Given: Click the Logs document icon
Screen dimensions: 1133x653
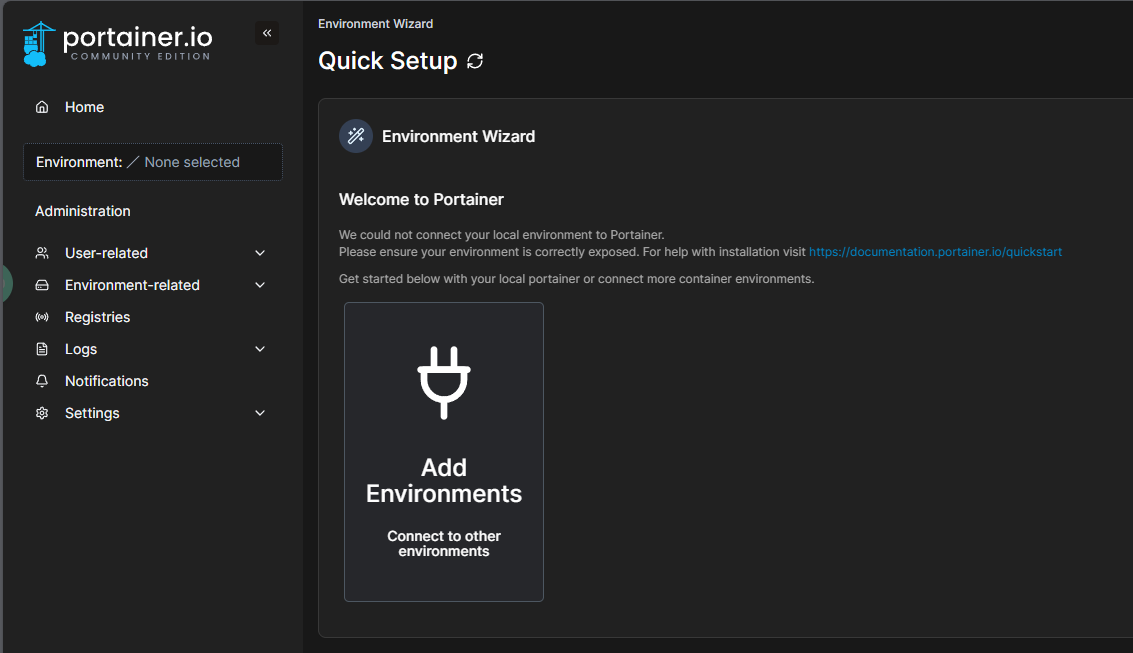Looking at the screenshot, I should (42, 349).
